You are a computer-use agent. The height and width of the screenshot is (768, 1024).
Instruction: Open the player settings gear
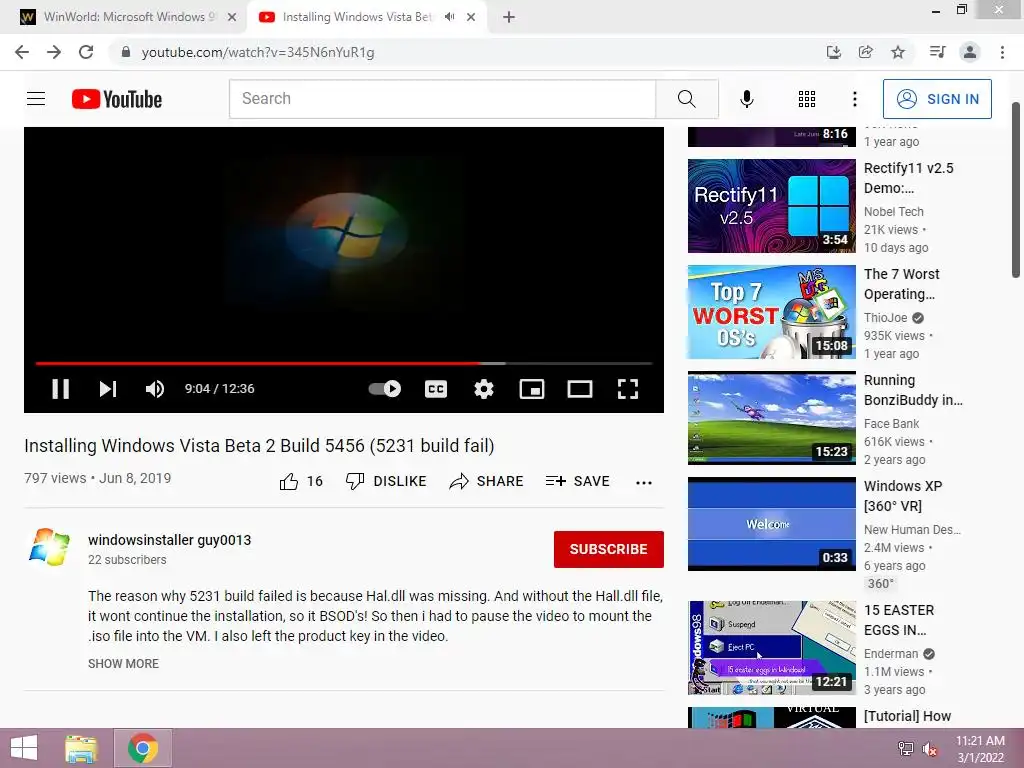pos(484,389)
